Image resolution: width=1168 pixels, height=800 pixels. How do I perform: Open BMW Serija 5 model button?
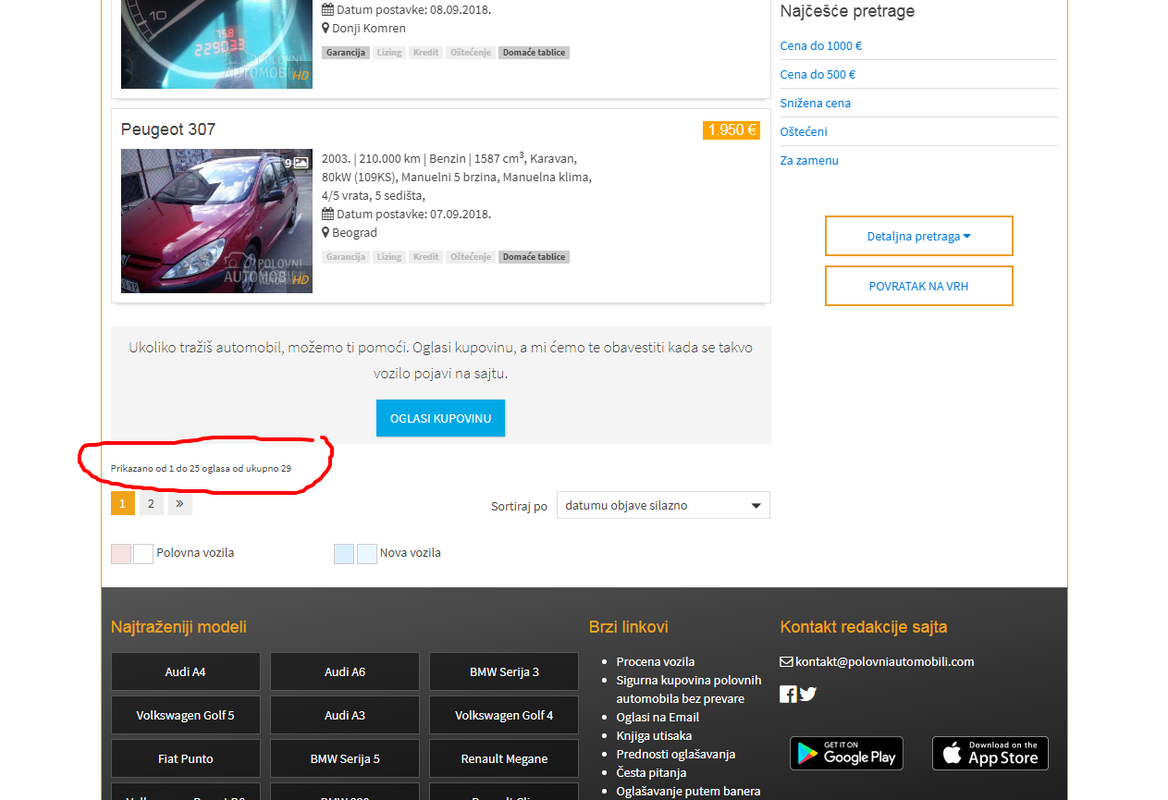pos(345,759)
